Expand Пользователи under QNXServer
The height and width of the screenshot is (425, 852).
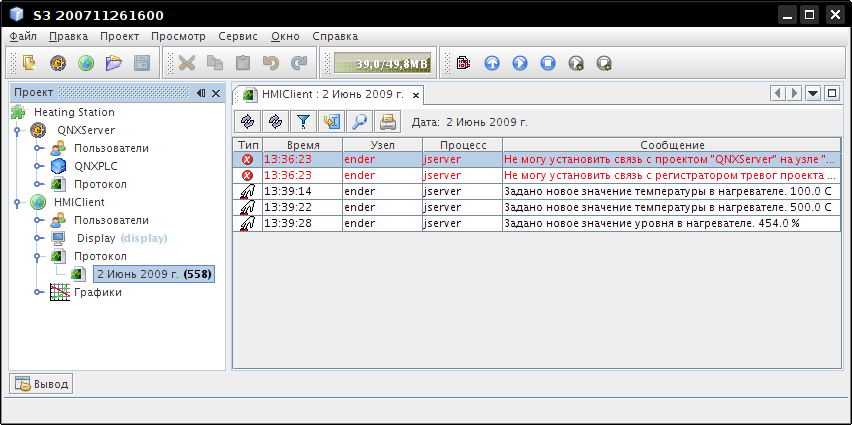[37, 148]
